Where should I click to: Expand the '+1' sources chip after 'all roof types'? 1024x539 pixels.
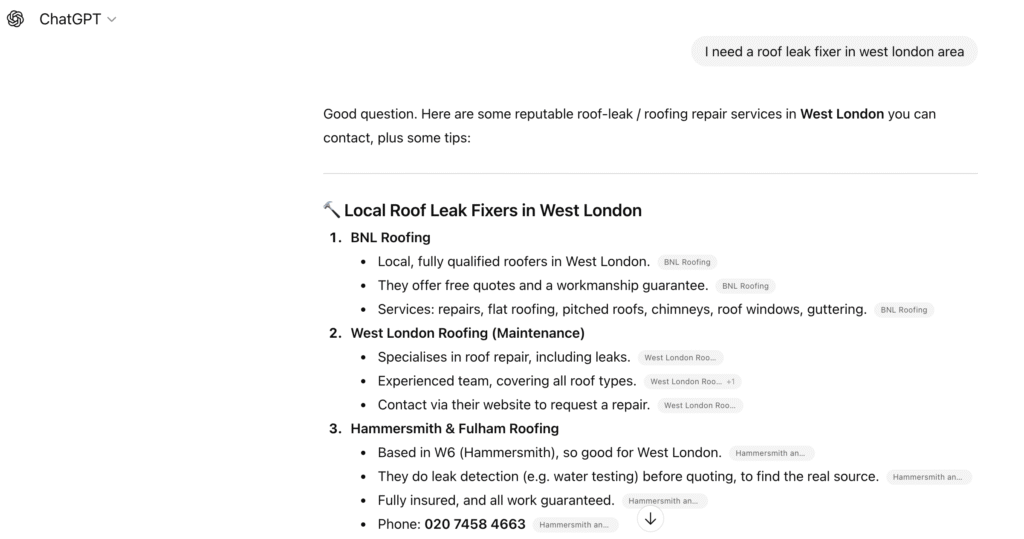(695, 381)
